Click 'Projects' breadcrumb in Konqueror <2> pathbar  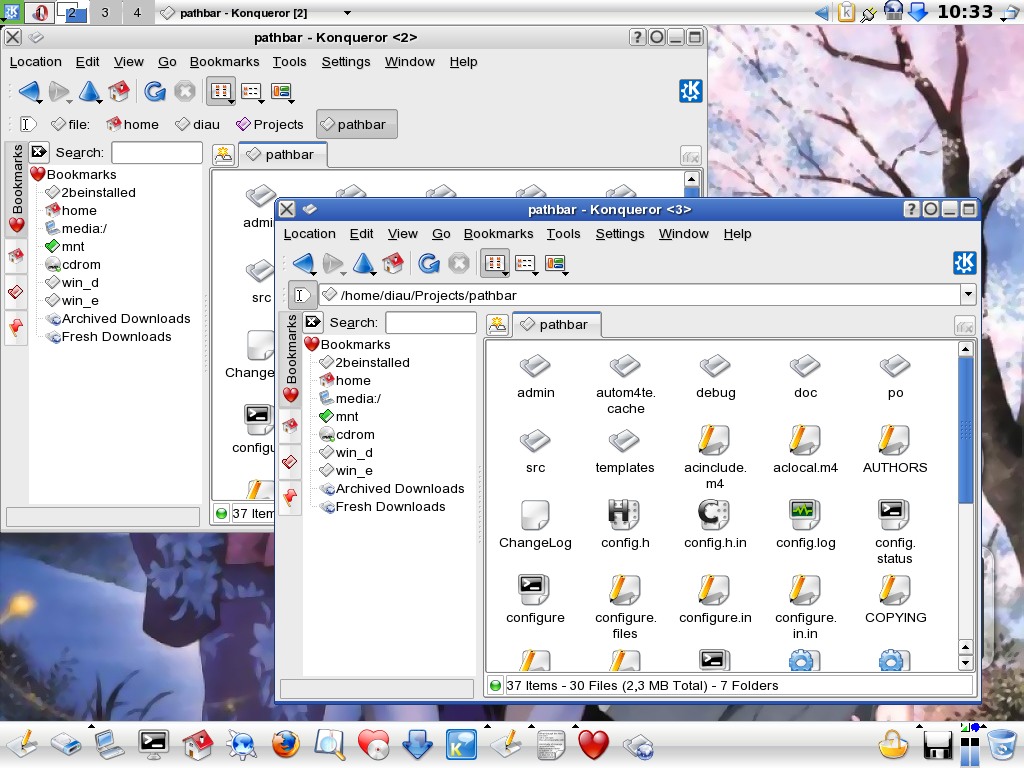[x=270, y=124]
